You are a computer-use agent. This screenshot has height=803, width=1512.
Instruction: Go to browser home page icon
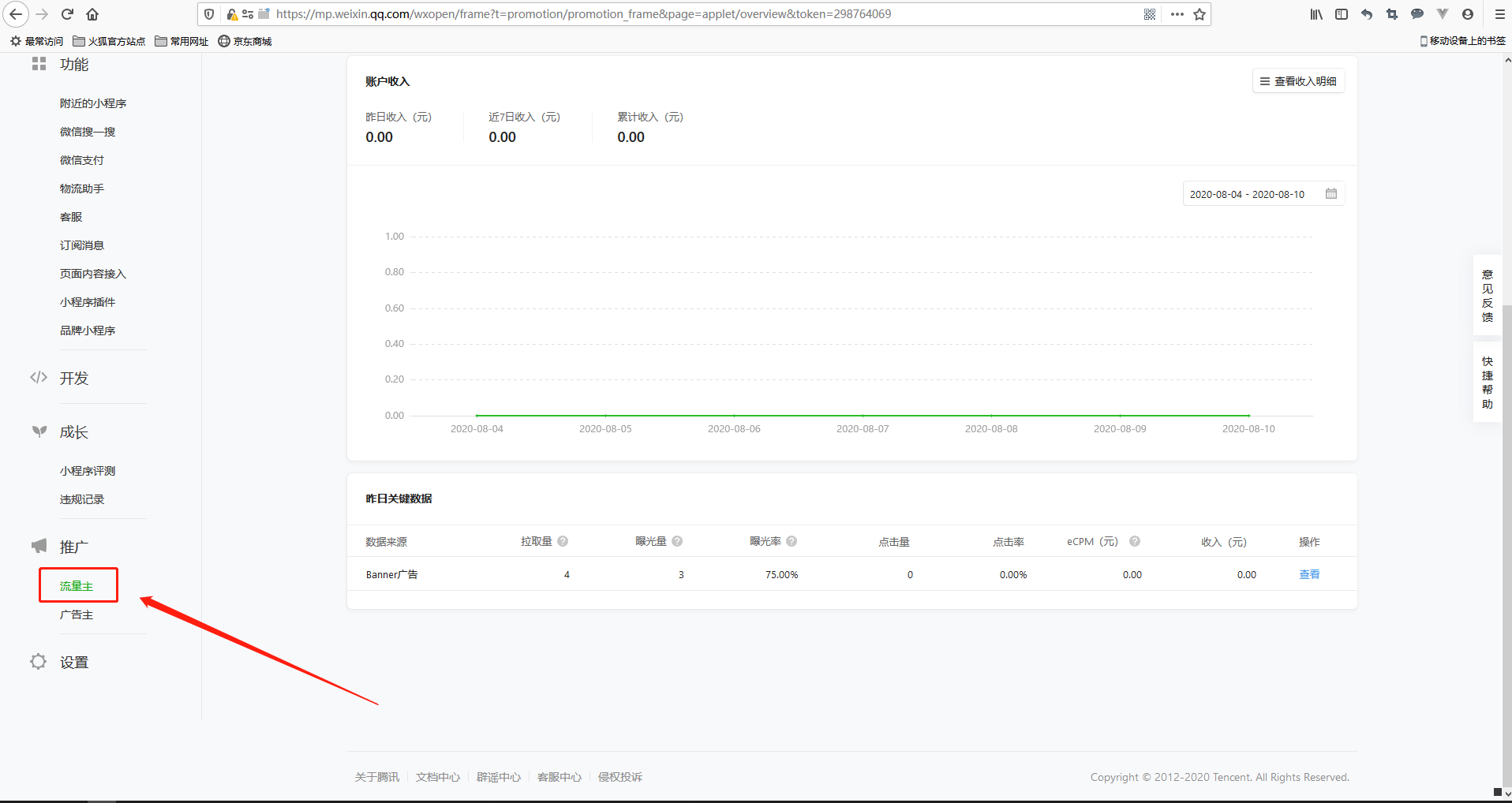[92, 14]
